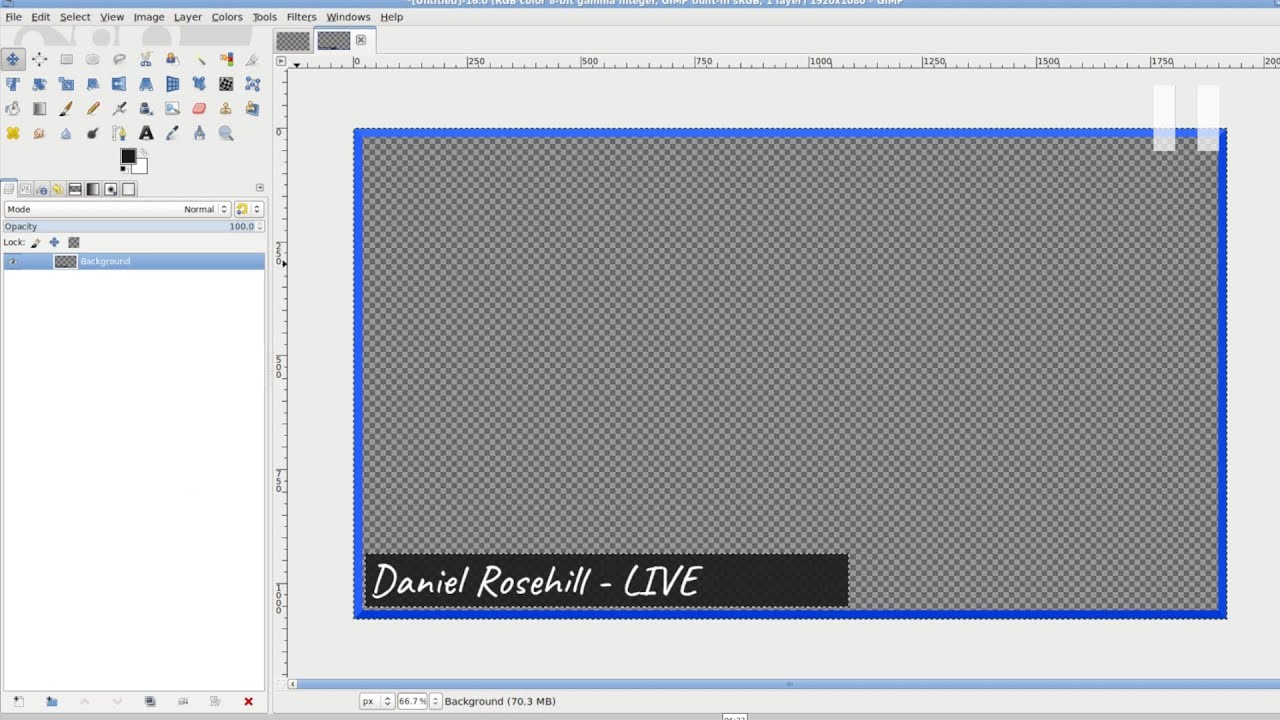The width and height of the screenshot is (1280, 720).
Task: Switch to the first image tab
Action: 293,40
